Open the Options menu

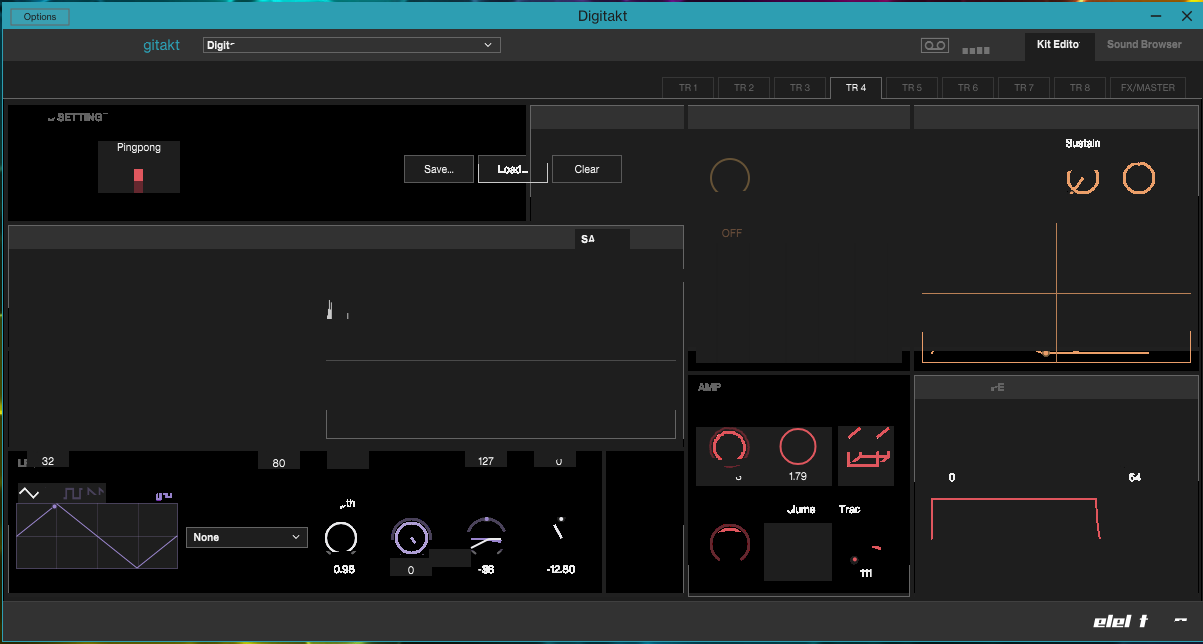point(40,17)
